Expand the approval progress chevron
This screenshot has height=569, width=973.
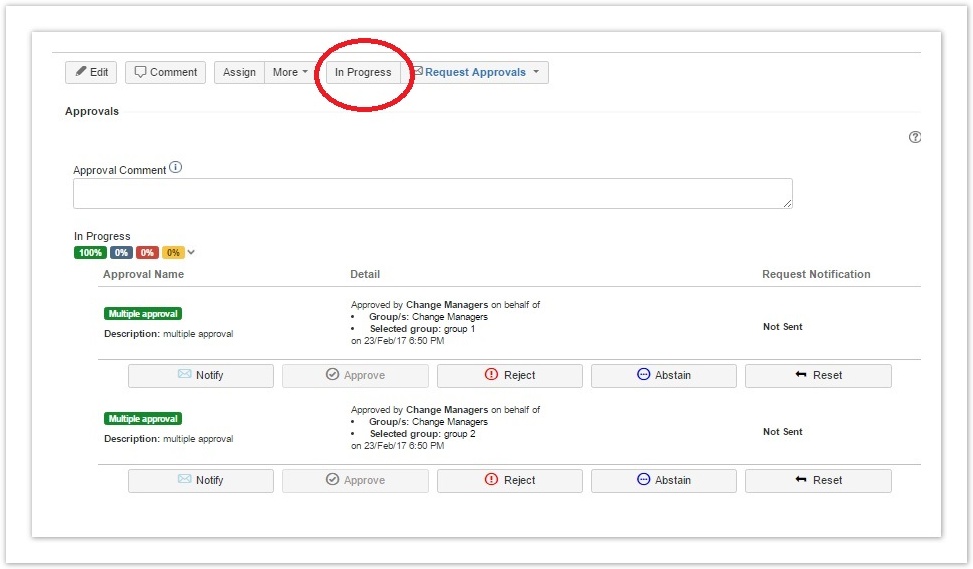click(191, 252)
